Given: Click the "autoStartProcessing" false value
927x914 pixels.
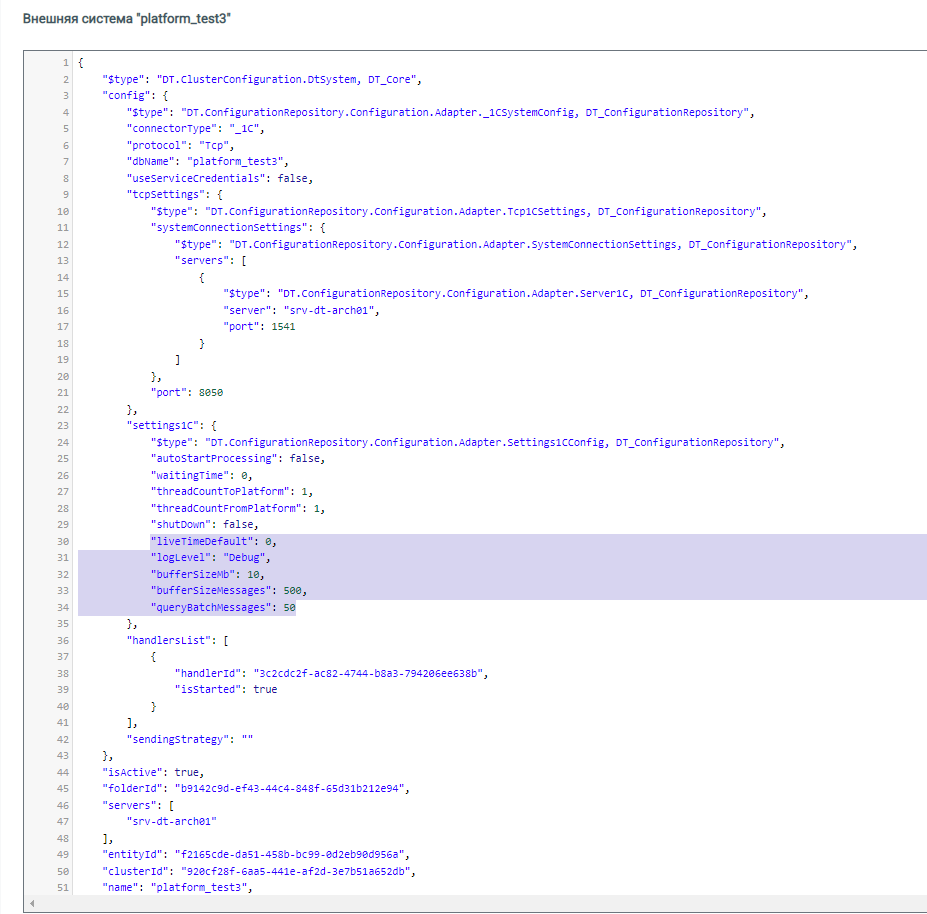Looking at the screenshot, I should (307, 458).
